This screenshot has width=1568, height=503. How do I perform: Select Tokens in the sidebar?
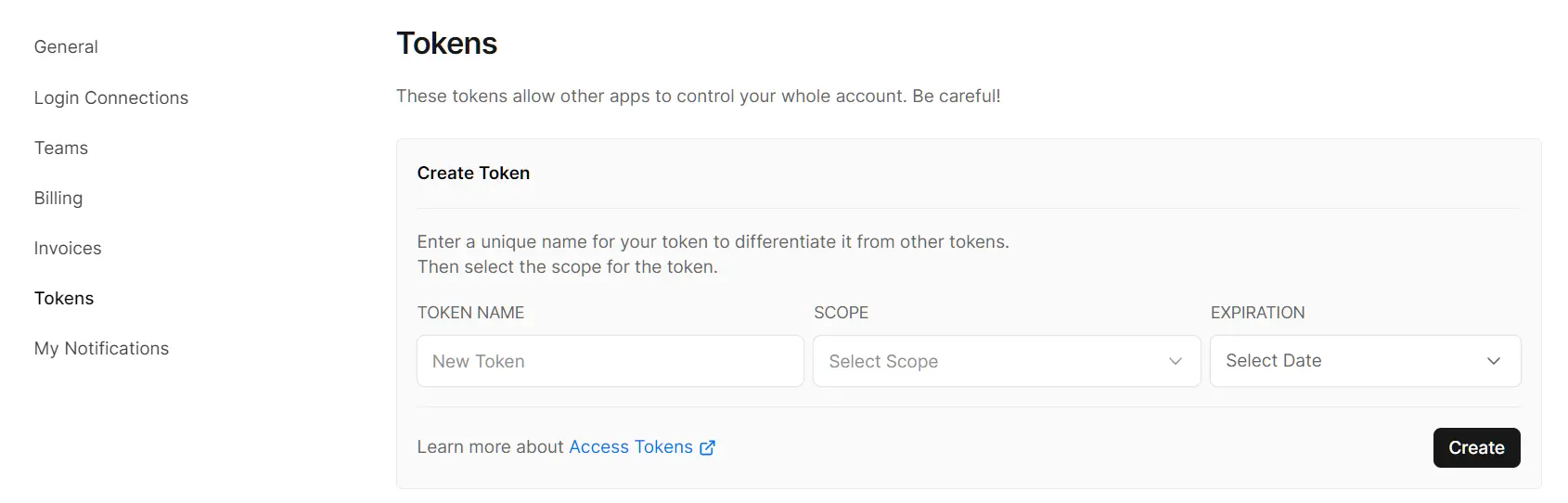pyautogui.click(x=64, y=298)
